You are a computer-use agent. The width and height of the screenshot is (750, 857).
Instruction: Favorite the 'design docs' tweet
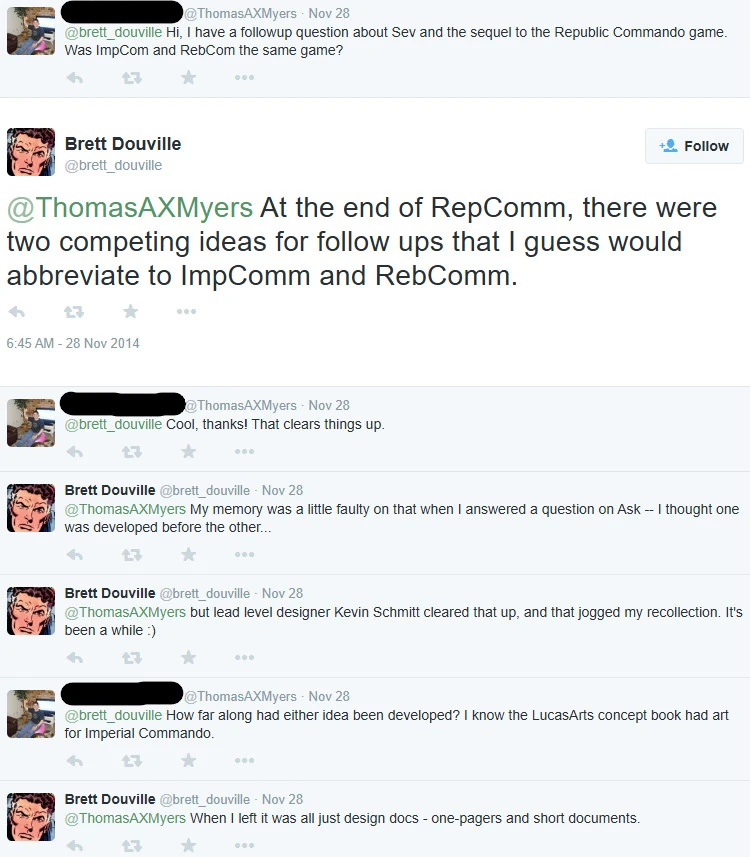click(x=188, y=845)
